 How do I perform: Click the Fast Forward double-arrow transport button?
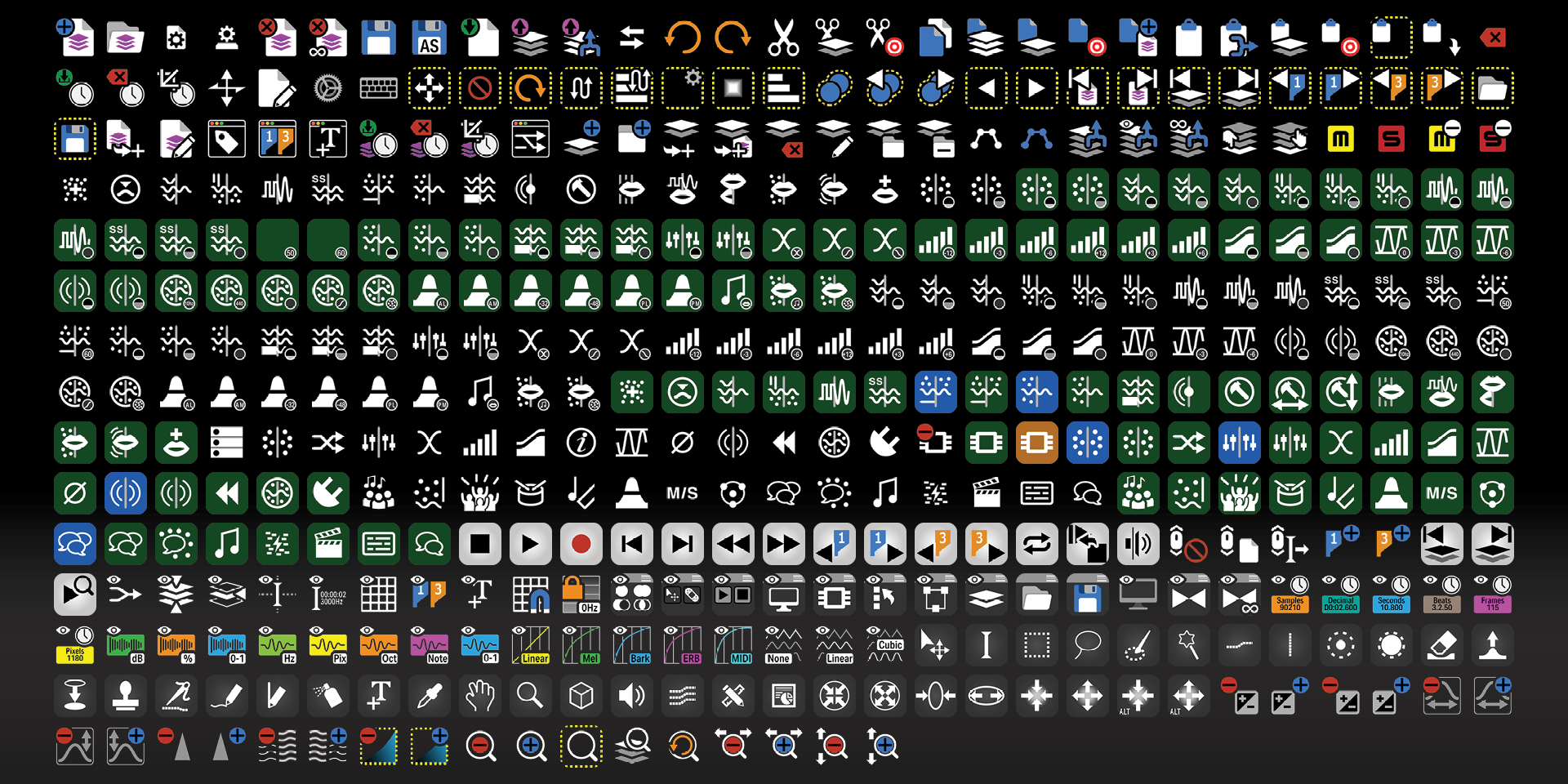tap(784, 544)
